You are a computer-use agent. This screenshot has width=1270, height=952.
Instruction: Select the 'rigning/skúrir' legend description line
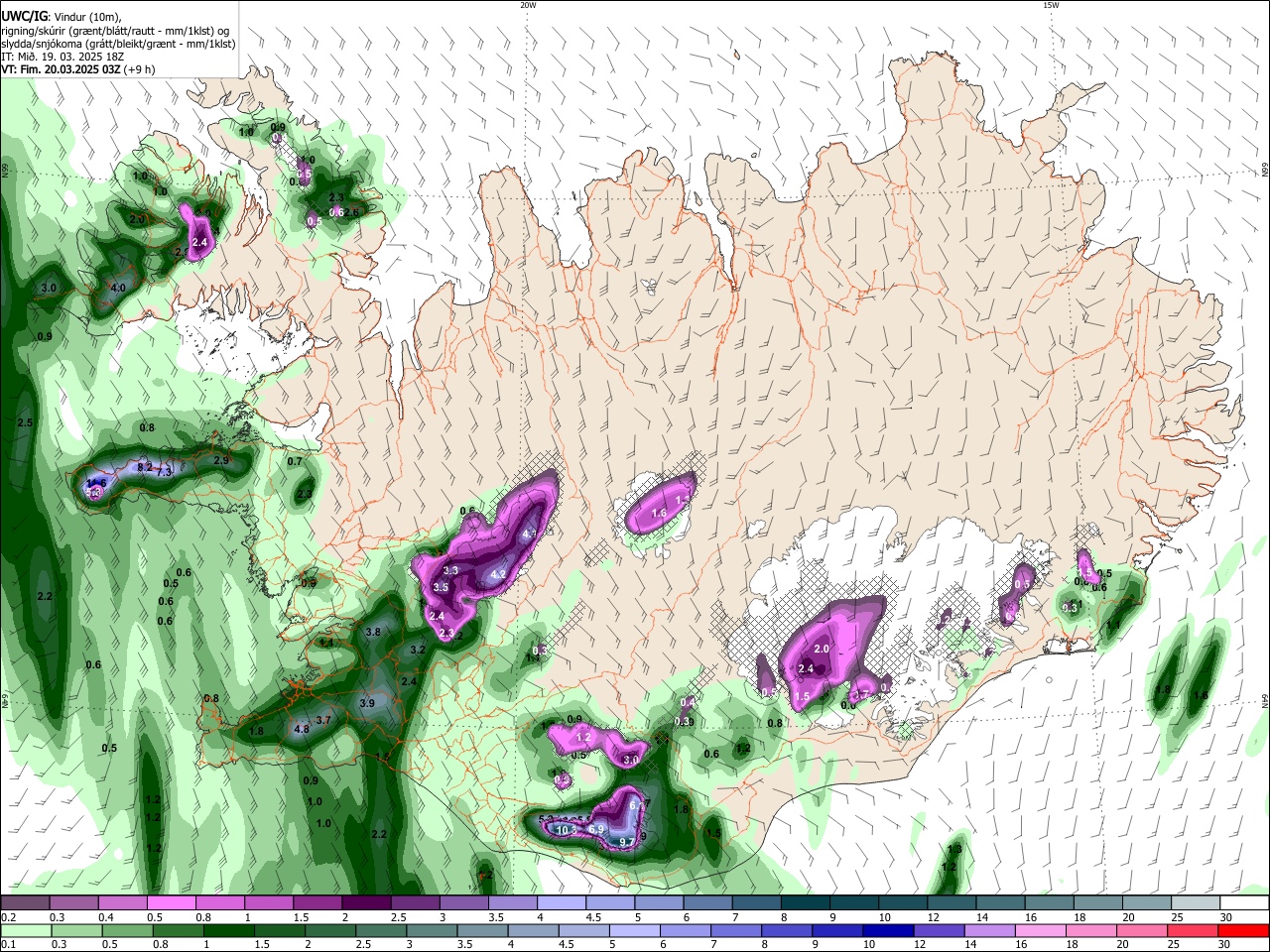[115, 31]
